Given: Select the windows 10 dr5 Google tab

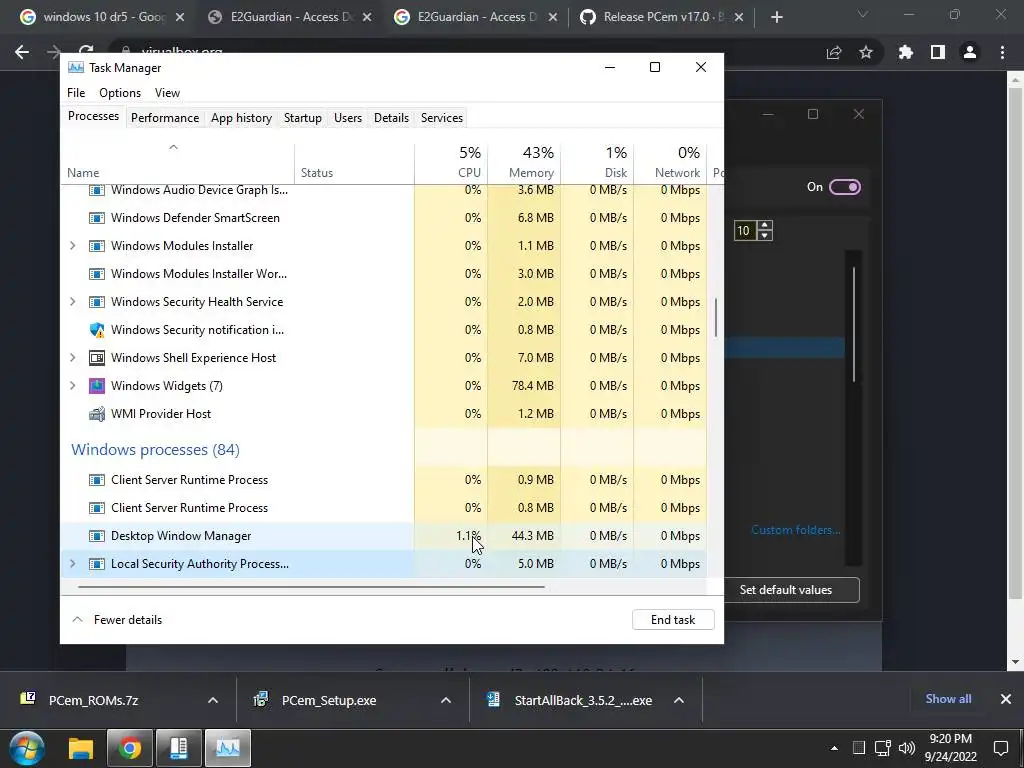Looking at the screenshot, I should [101, 17].
